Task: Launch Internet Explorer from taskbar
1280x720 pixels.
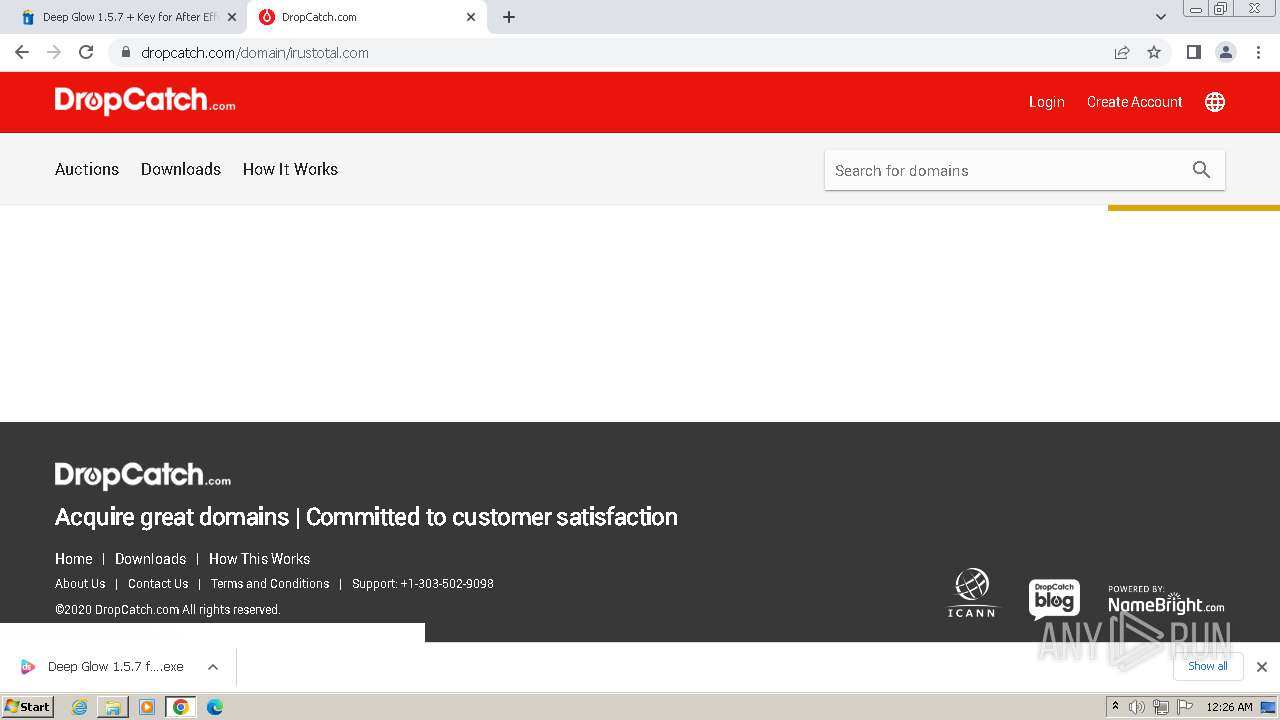Action: pyautogui.click(x=80, y=707)
